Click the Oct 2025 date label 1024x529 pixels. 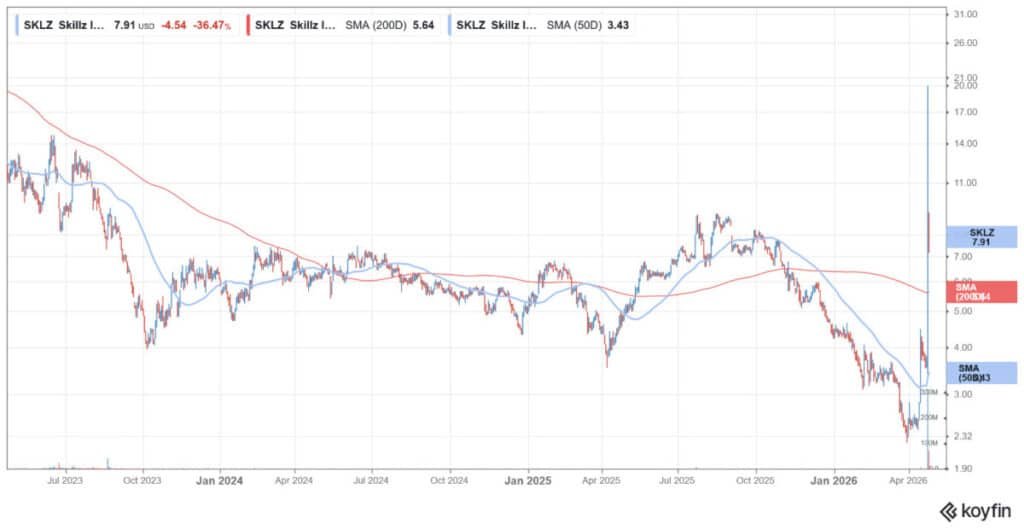pos(755,480)
